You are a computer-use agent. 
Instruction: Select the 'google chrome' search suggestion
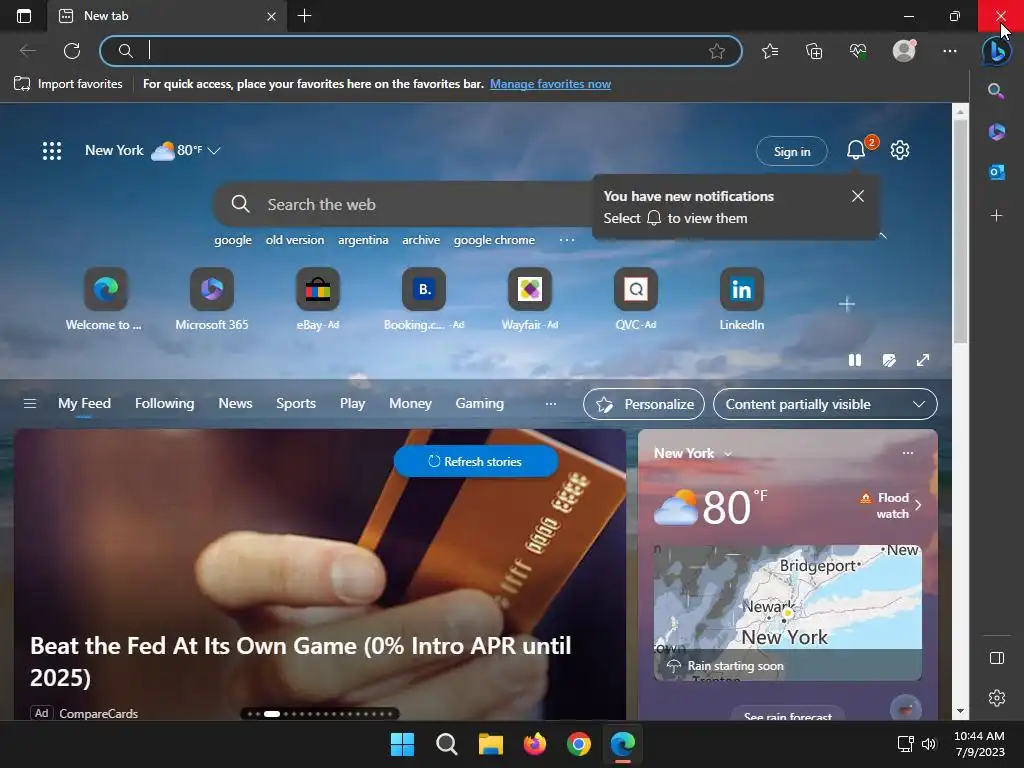point(494,240)
